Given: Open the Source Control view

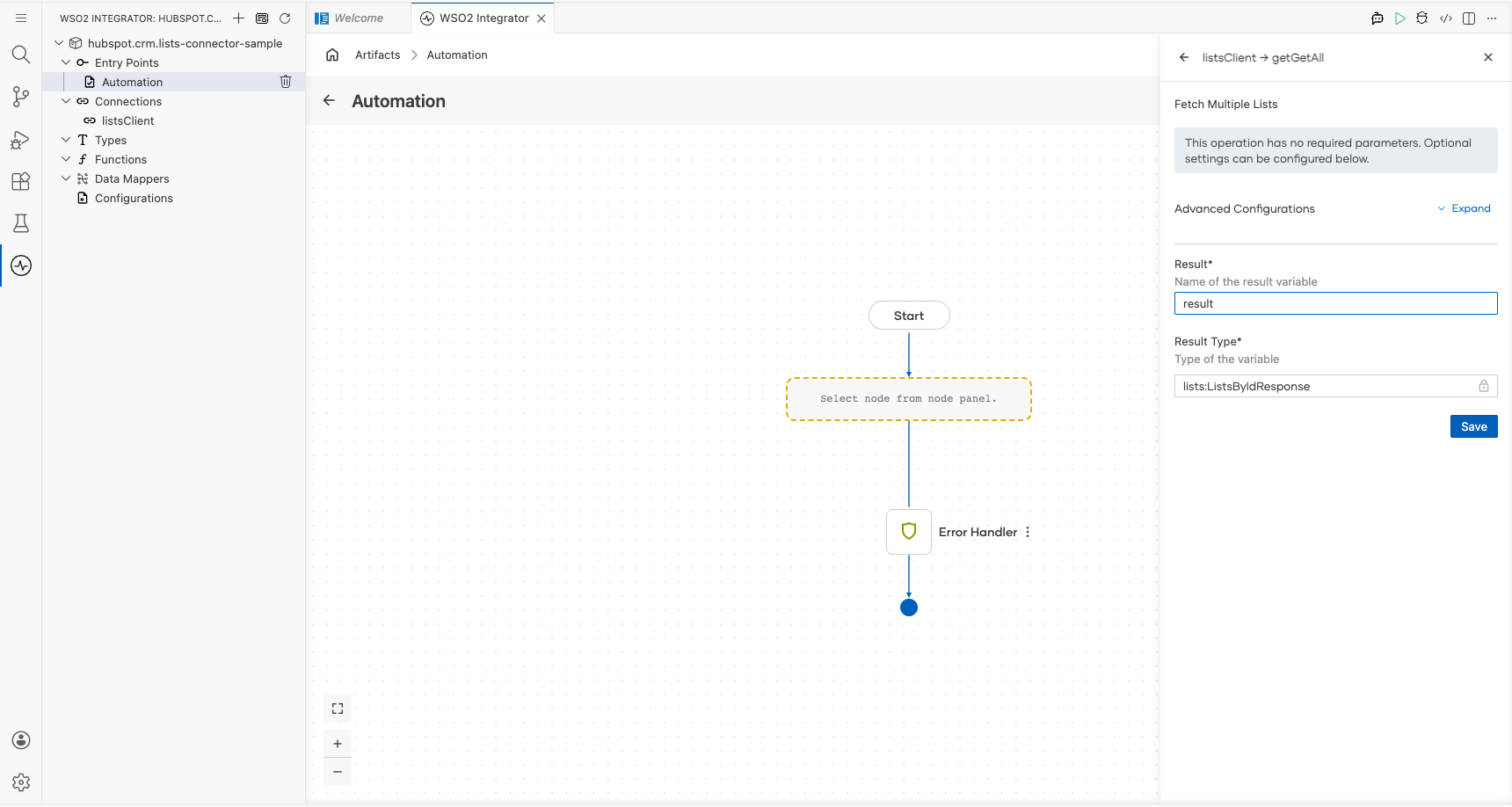Looking at the screenshot, I should click(x=21, y=97).
